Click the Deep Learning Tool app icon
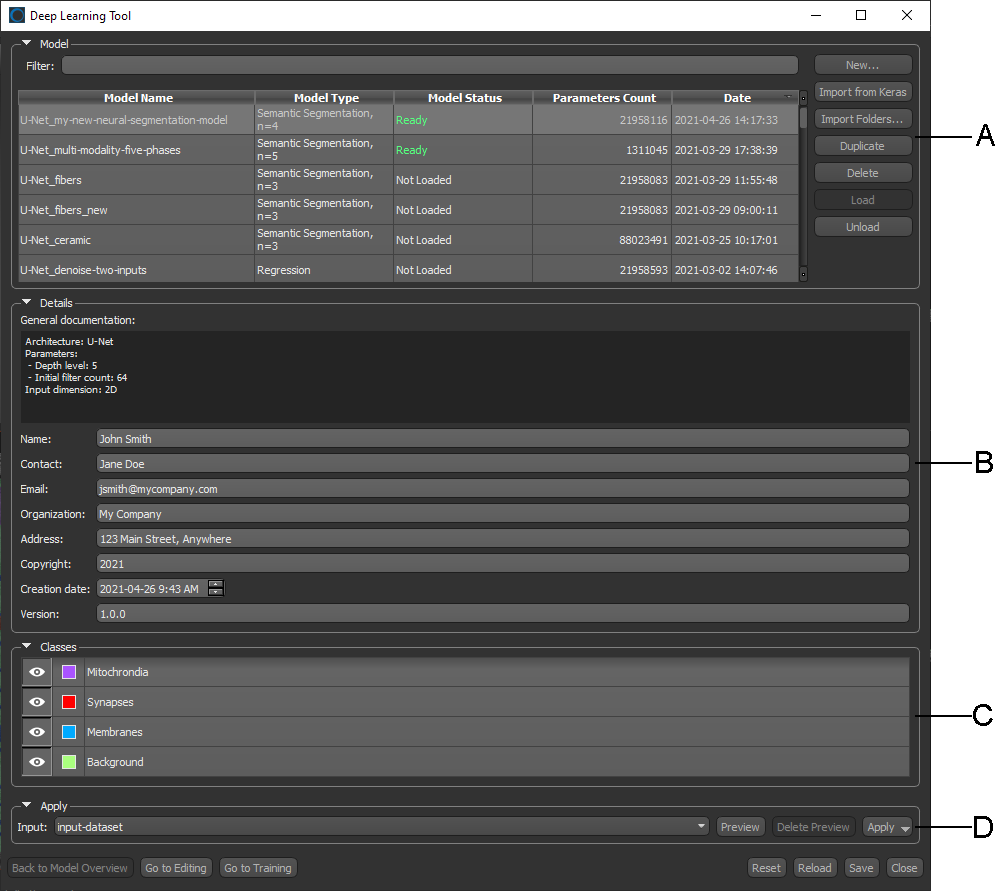This screenshot has height=891, width=995. (17, 15)
